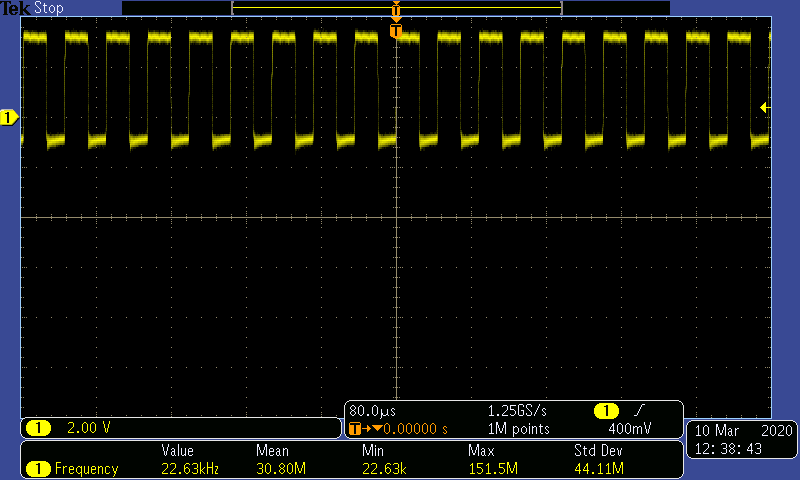
Task: Click the 80.0µs timebase readout
Action: 372,411
